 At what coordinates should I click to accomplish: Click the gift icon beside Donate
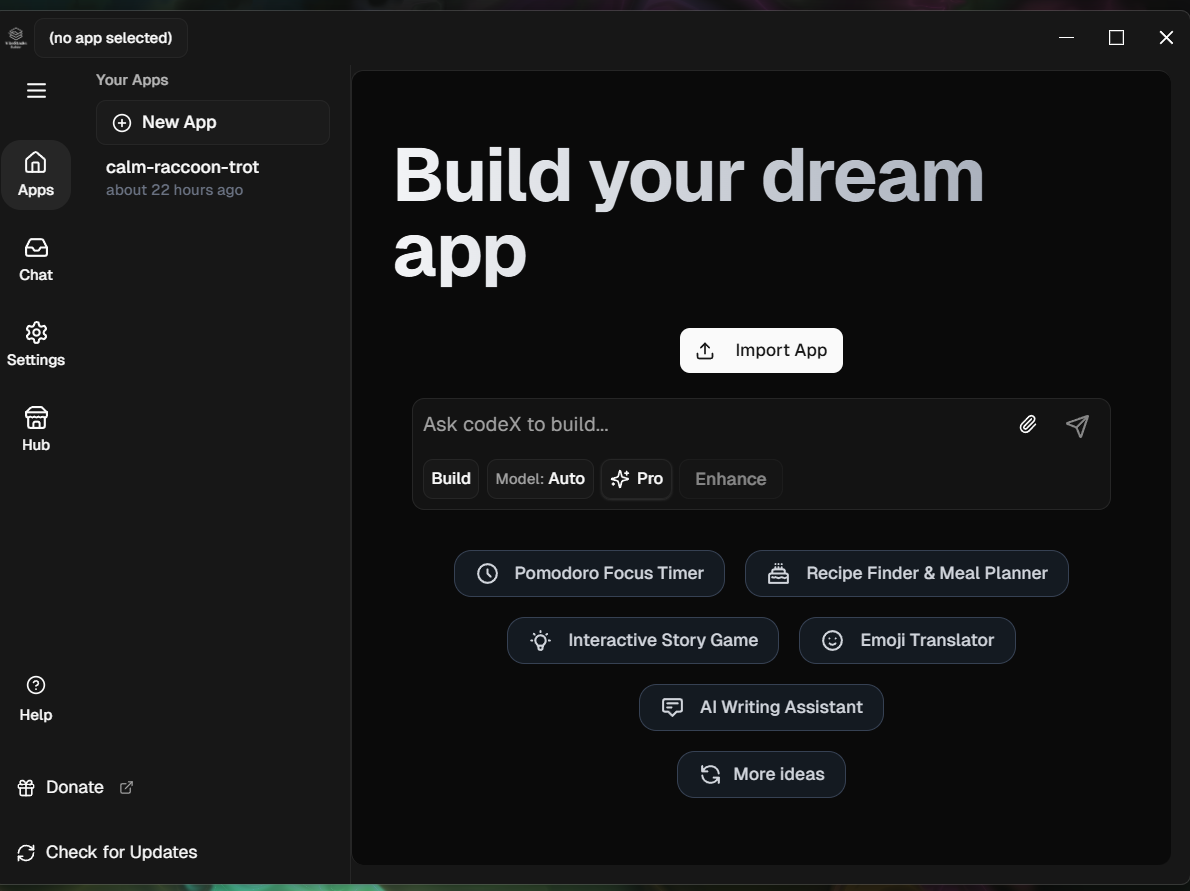coord(26,788)
